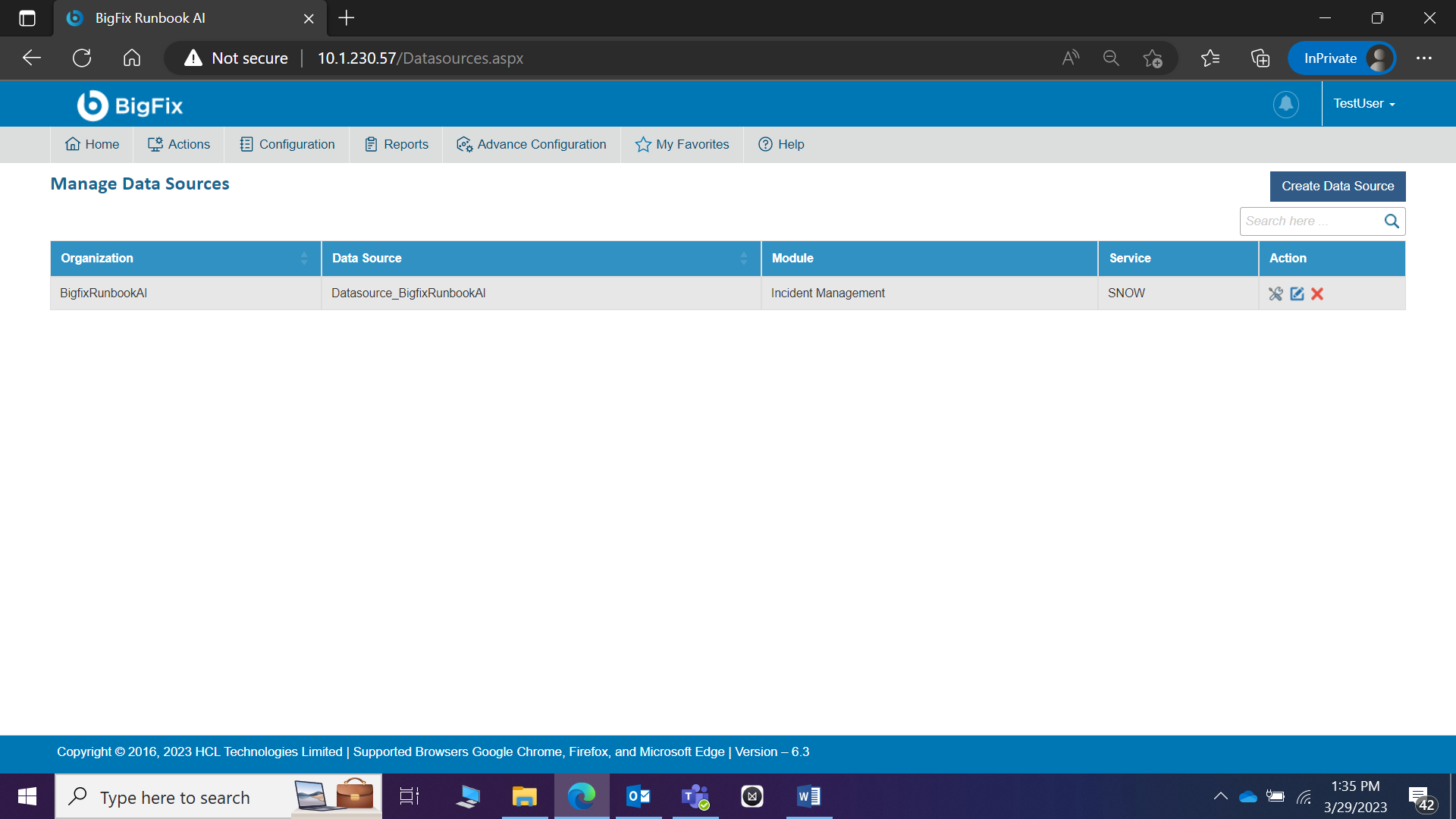This screenshot has height=819, width=1456.
Task: Open the notification bell in header
Action: (1285, 104)
